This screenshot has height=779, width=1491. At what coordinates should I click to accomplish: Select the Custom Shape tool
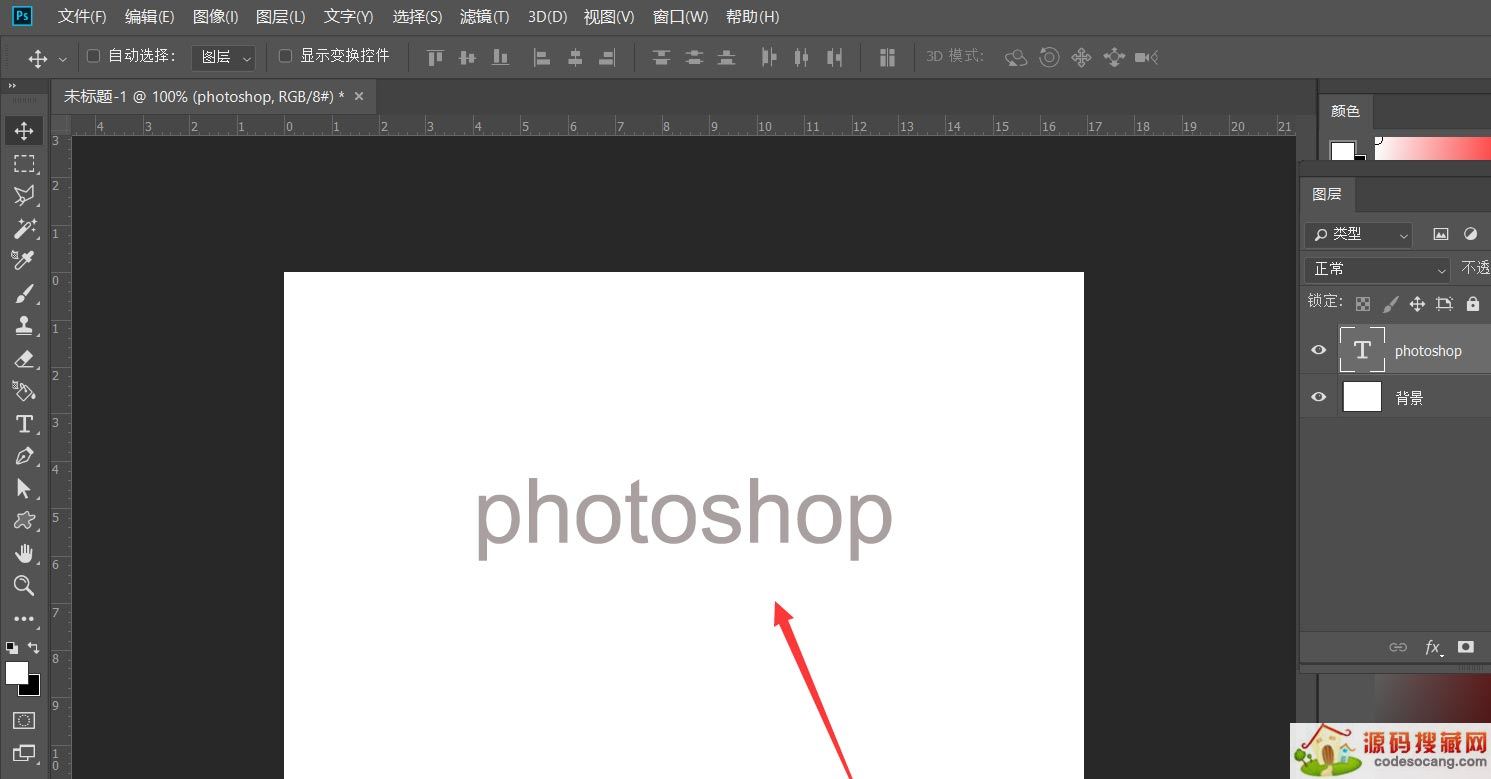point(24,521)
